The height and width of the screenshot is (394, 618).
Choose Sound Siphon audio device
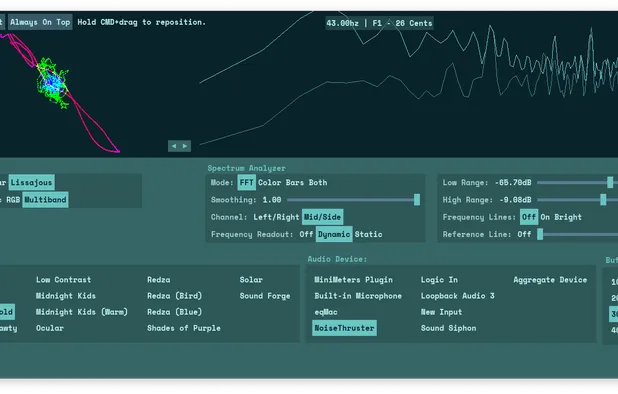449,328
